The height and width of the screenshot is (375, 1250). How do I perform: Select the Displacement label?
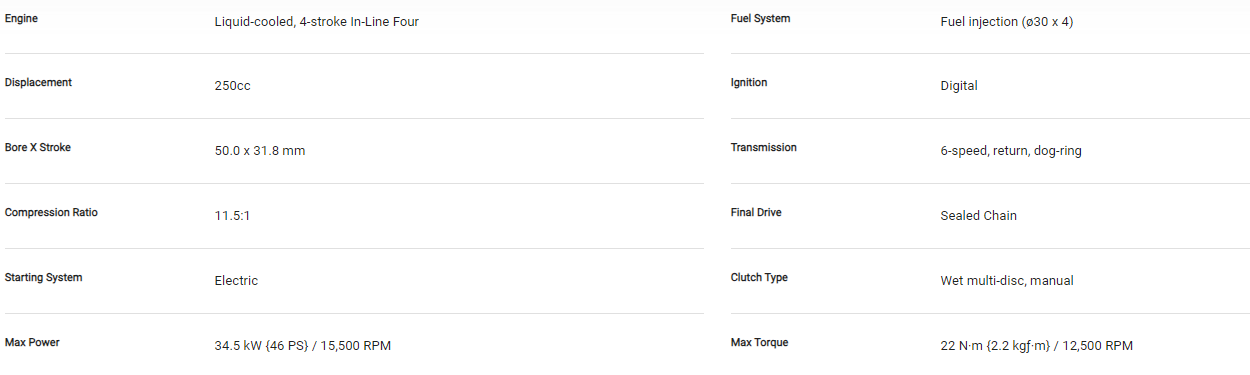point(38,82)
